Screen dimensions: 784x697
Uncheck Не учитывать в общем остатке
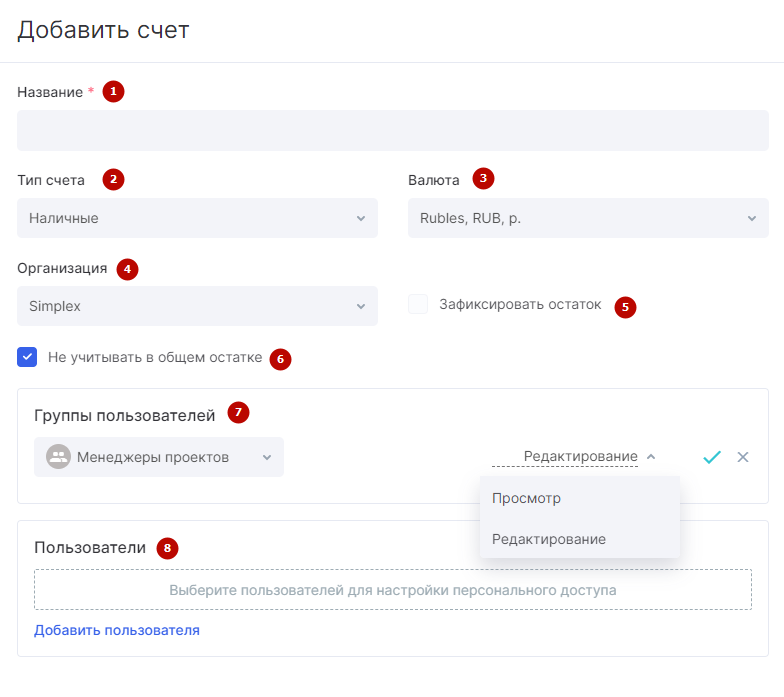tap(27, 357)
